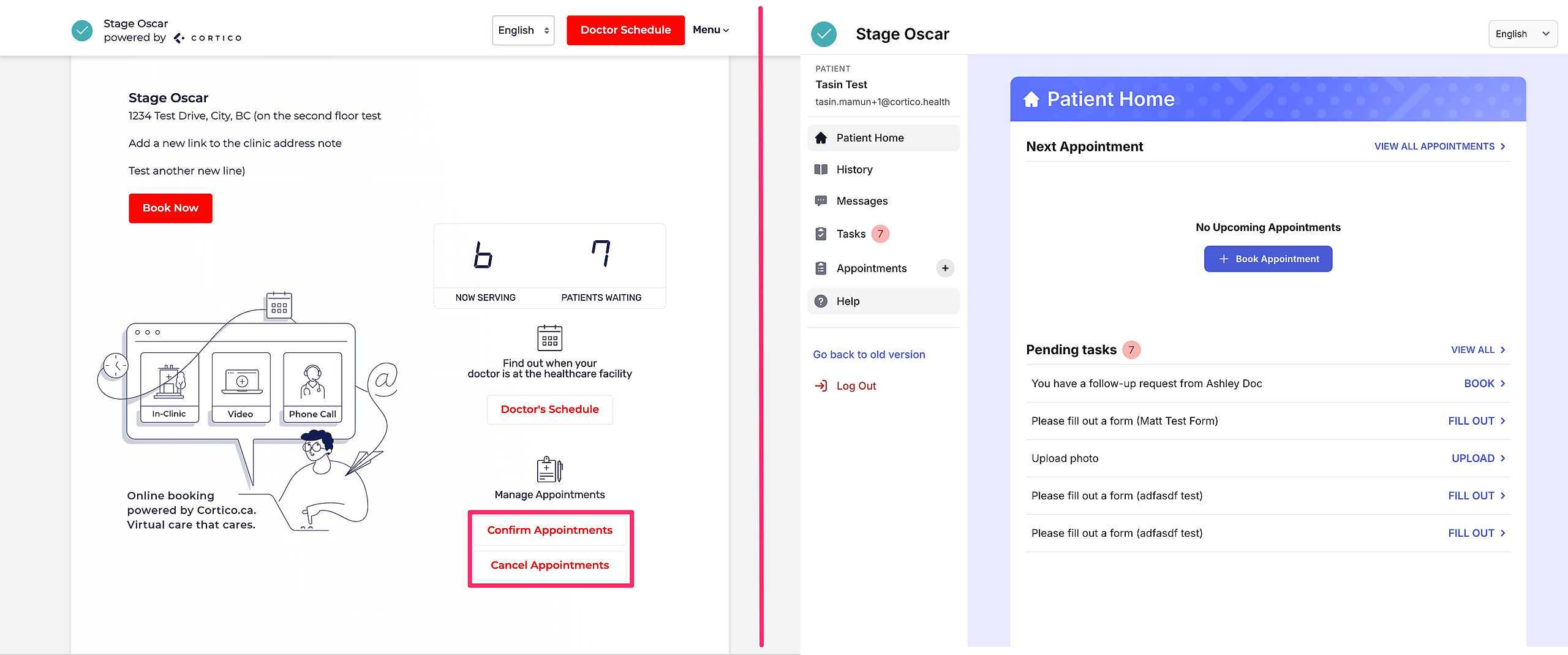Click the calendar icon above Doctor's Schedule
This screenshot has width=1568, height=655.
pos(549,338)
